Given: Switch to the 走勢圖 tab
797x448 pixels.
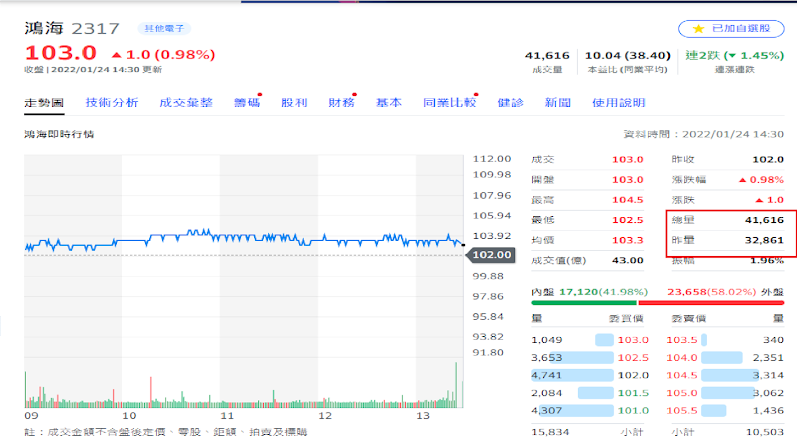Looking at the screenshot, I should coord(44,103).
